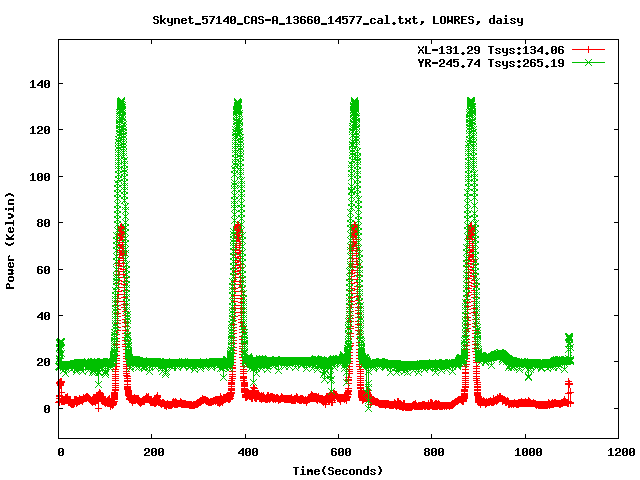Click x-axis tick label 600

[x=341, y=452]
